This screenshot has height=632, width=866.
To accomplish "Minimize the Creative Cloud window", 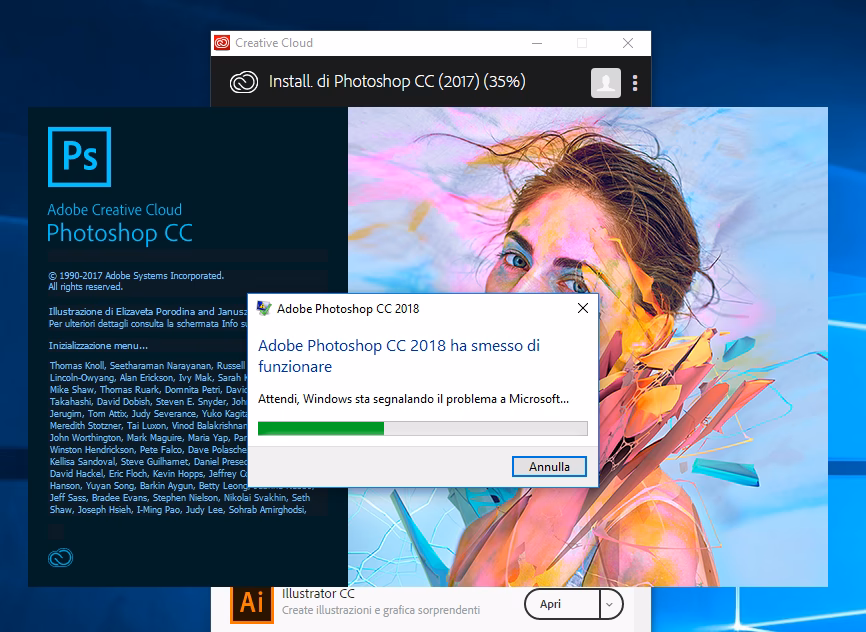I will coord(536,43).
